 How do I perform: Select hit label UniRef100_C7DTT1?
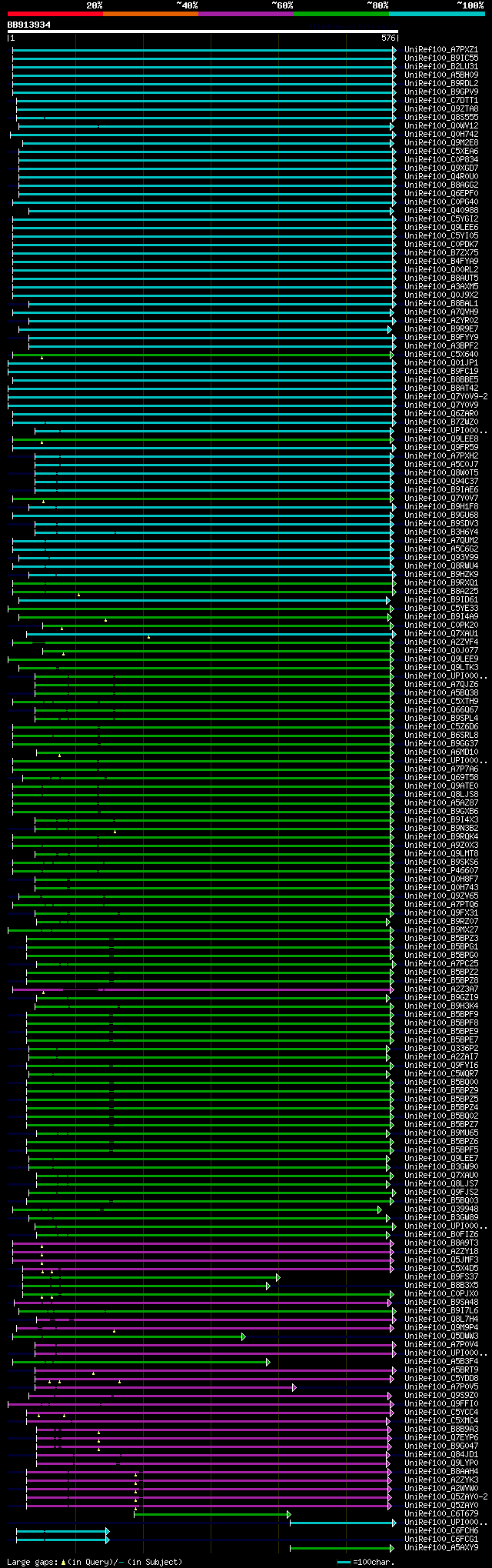pyautogui.click(x=441, y=101)
